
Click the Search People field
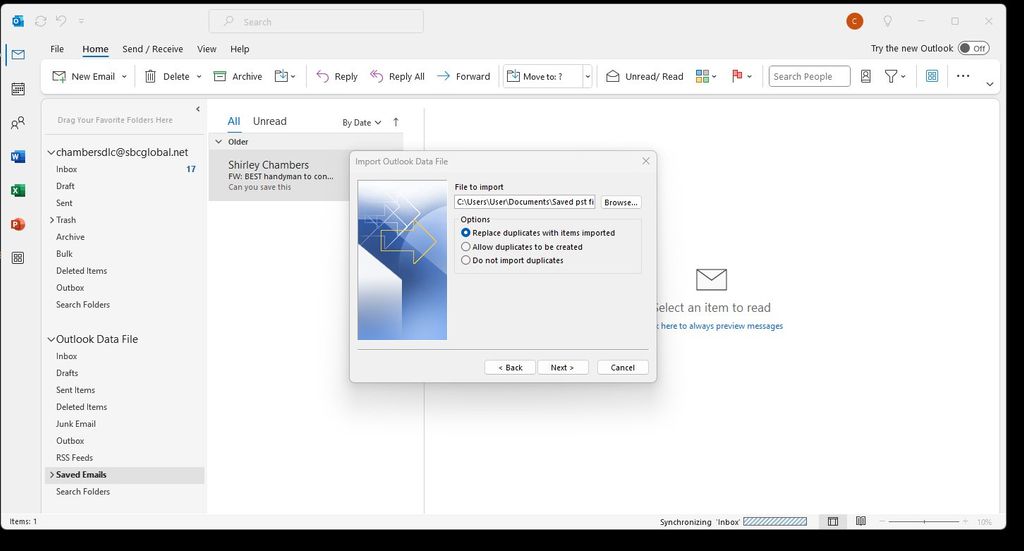[809, 76]
